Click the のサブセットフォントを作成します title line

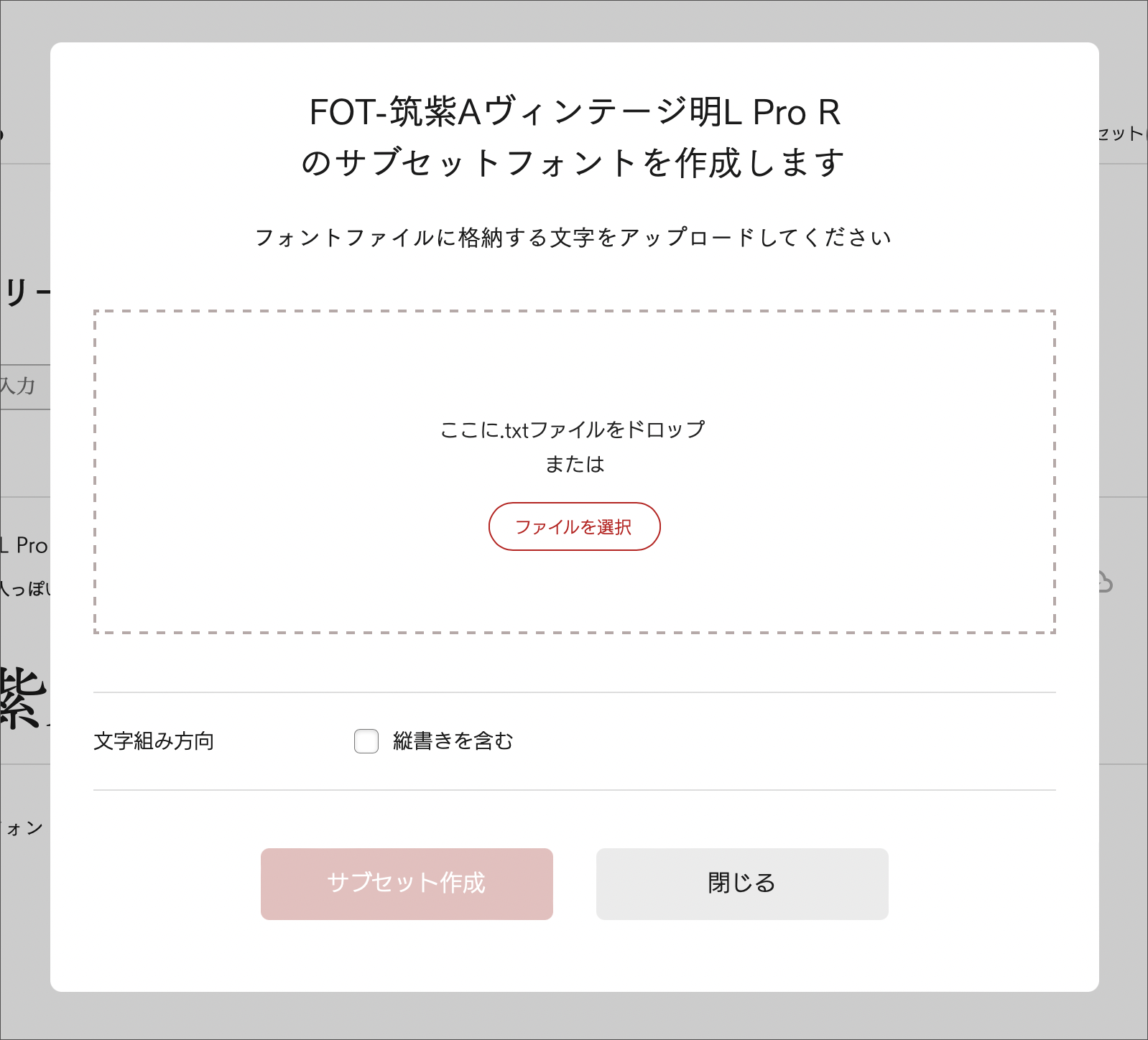(x=574, y=163)
